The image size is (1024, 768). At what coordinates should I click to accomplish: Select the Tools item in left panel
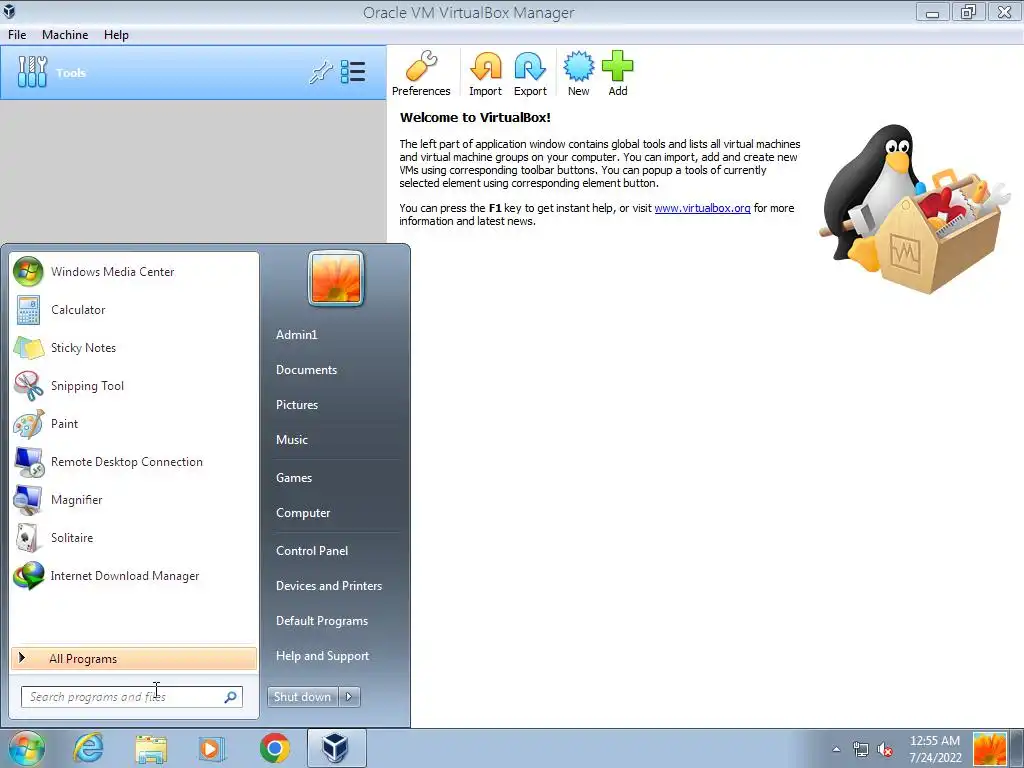(x=193, y=72)
